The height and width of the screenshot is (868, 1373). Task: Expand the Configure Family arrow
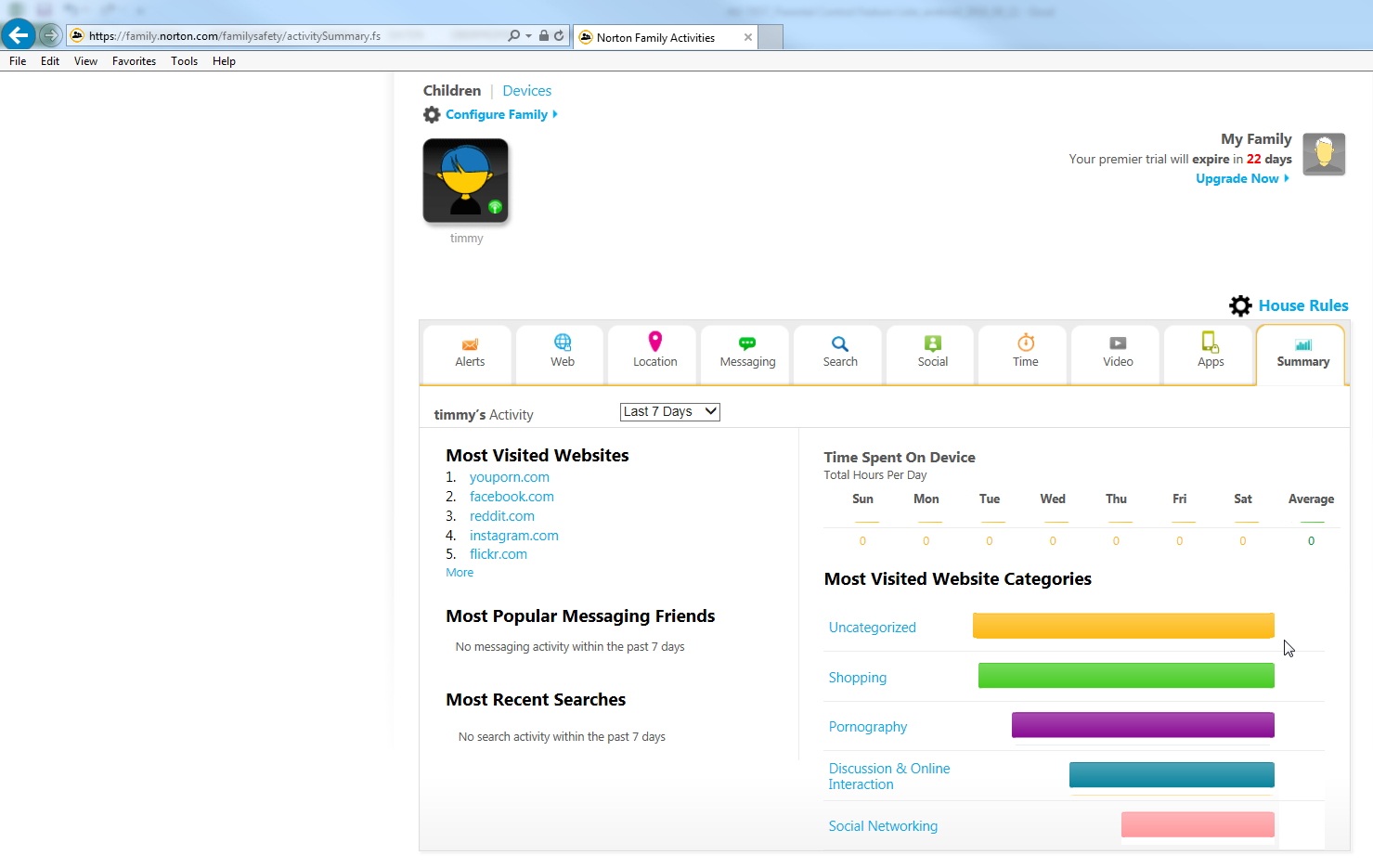(555, 114)
